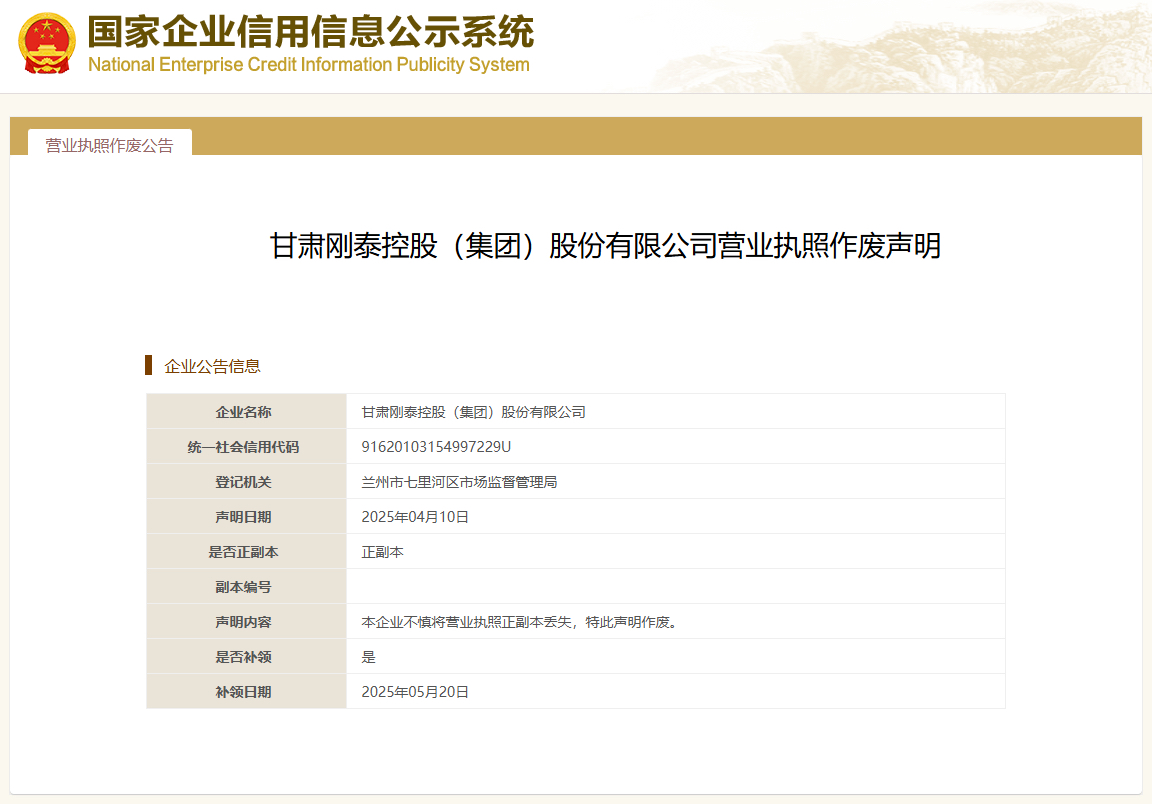This screenshot has height=804, width=1152.
Task: Select the 声明内容 row label
Action: [x=243, y=622]
